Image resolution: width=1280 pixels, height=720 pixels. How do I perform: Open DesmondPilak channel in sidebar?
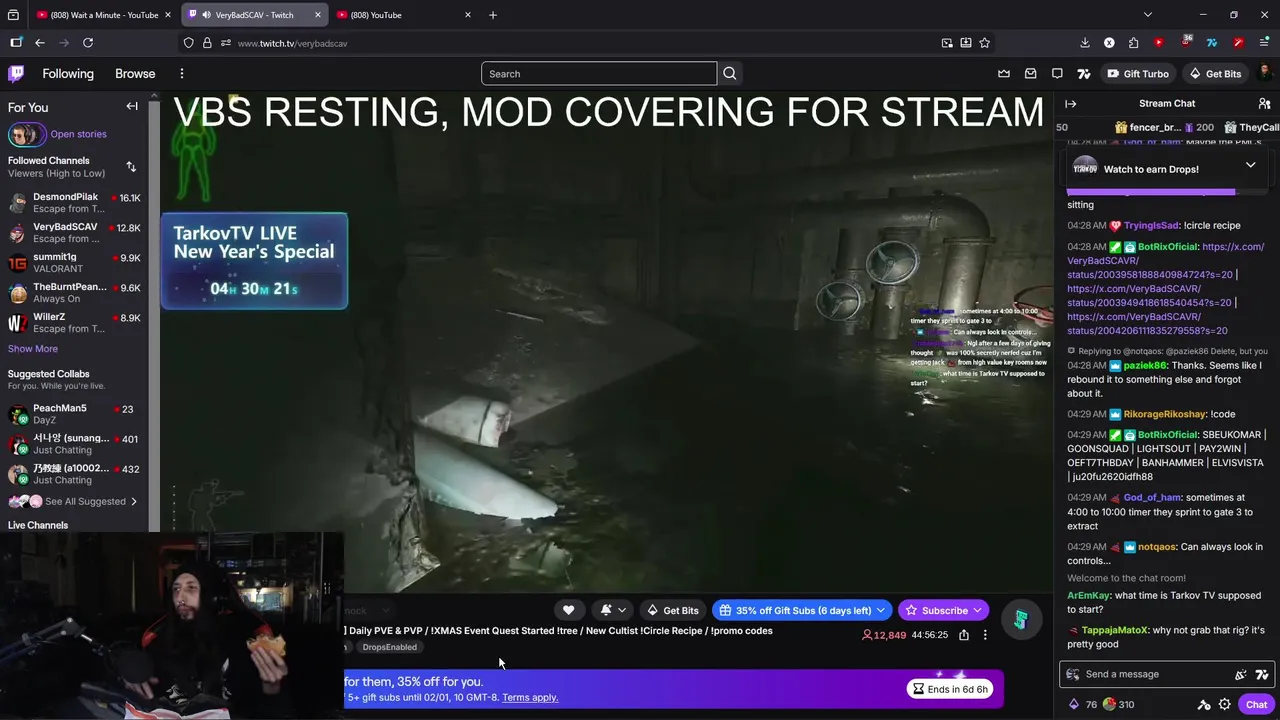click(x=74, y=203)
